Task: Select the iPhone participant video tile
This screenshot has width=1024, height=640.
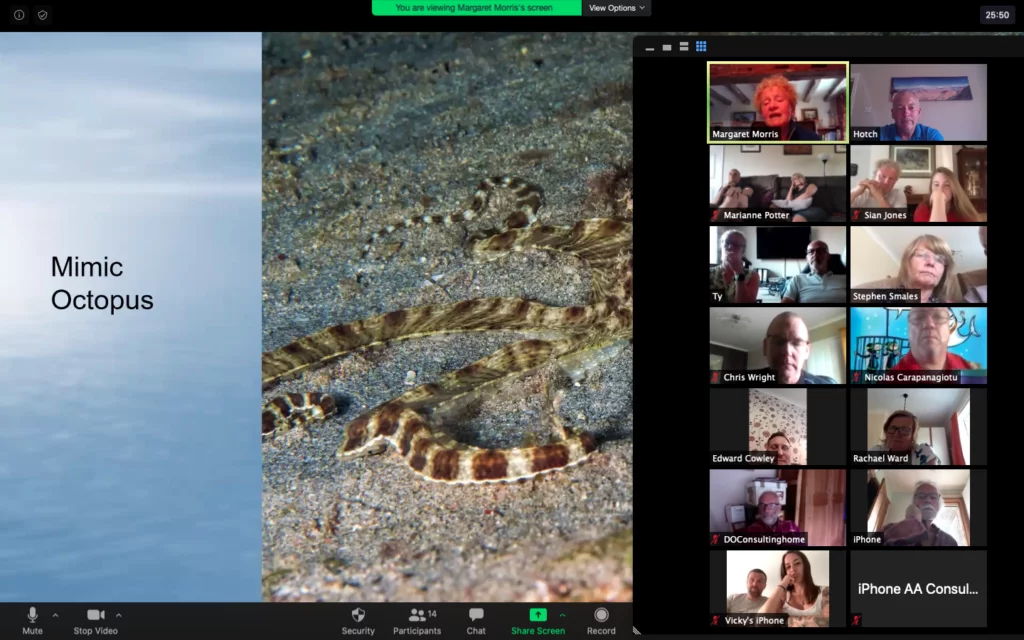Action: click(918, 507)
